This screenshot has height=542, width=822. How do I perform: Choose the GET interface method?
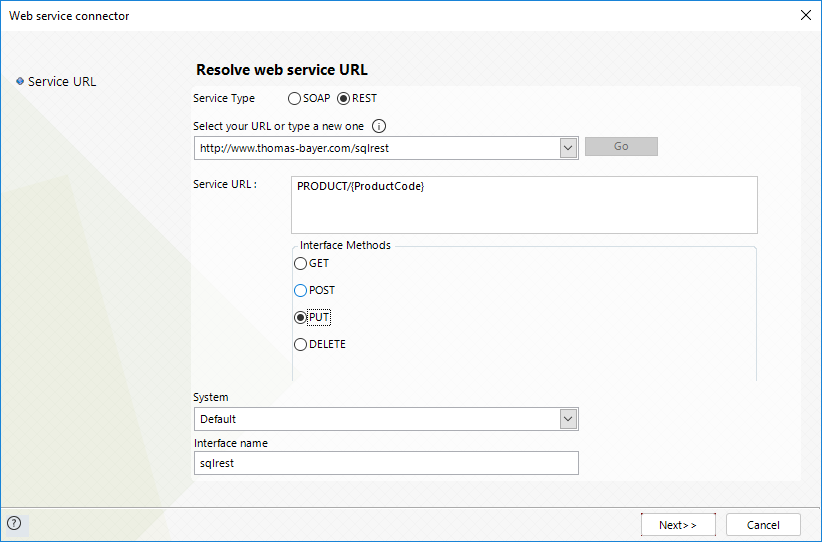click(x=311, y=263)
